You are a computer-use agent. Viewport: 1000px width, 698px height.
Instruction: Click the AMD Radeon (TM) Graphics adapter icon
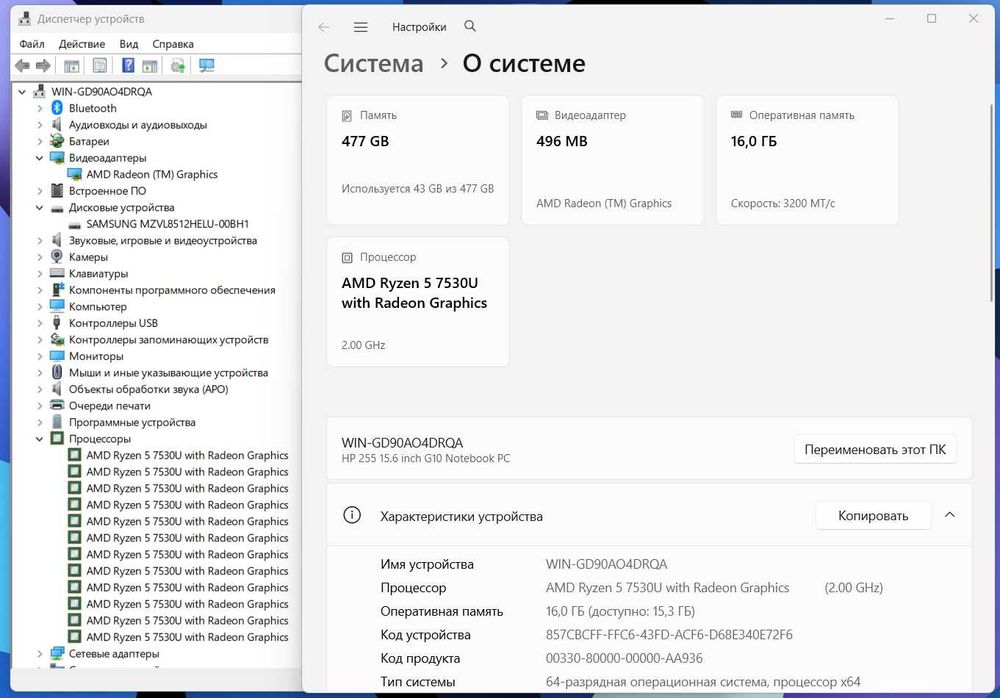[x=75, y=174]
